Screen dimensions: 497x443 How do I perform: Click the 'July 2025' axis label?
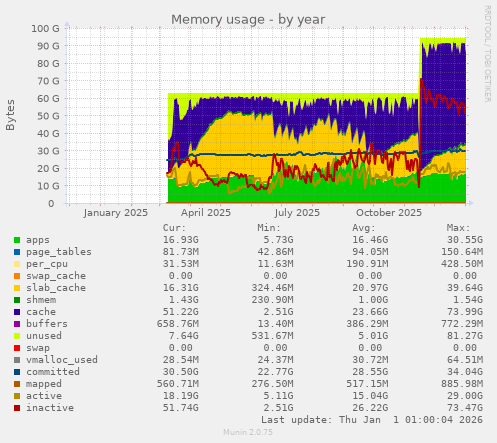(297, 213)
